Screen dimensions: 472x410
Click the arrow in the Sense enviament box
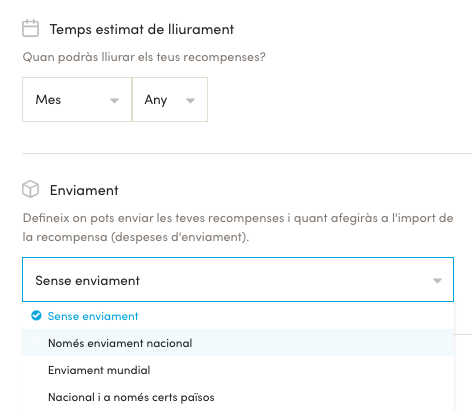tap(437, 281)
